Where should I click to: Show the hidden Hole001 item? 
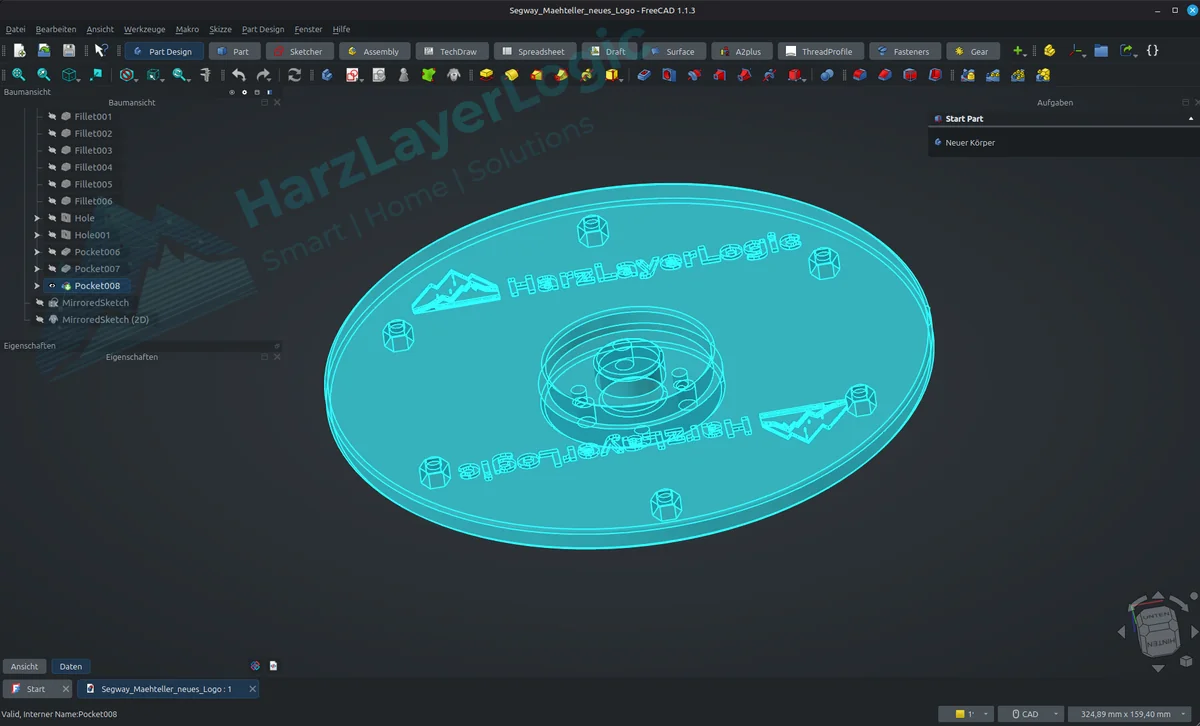[x=52, y=235]
